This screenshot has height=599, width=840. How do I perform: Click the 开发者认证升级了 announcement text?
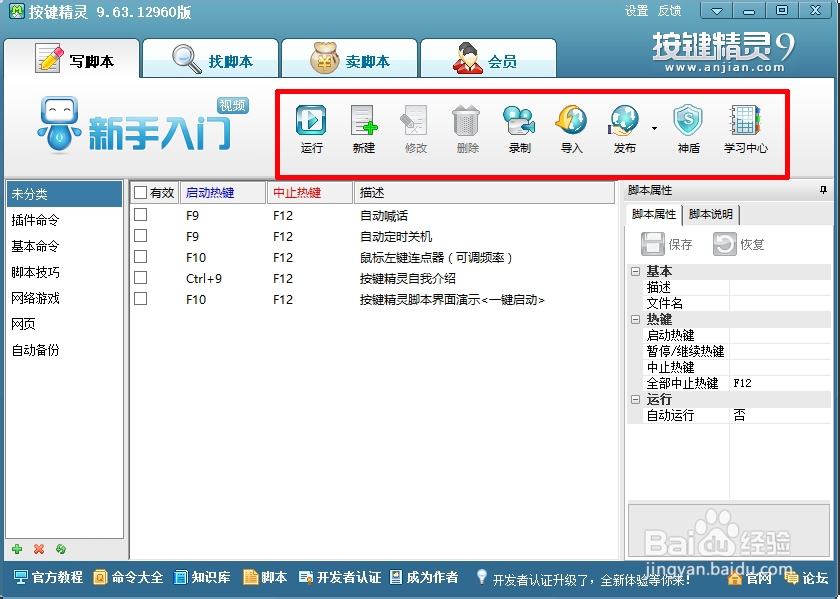(x=591, y=580)
